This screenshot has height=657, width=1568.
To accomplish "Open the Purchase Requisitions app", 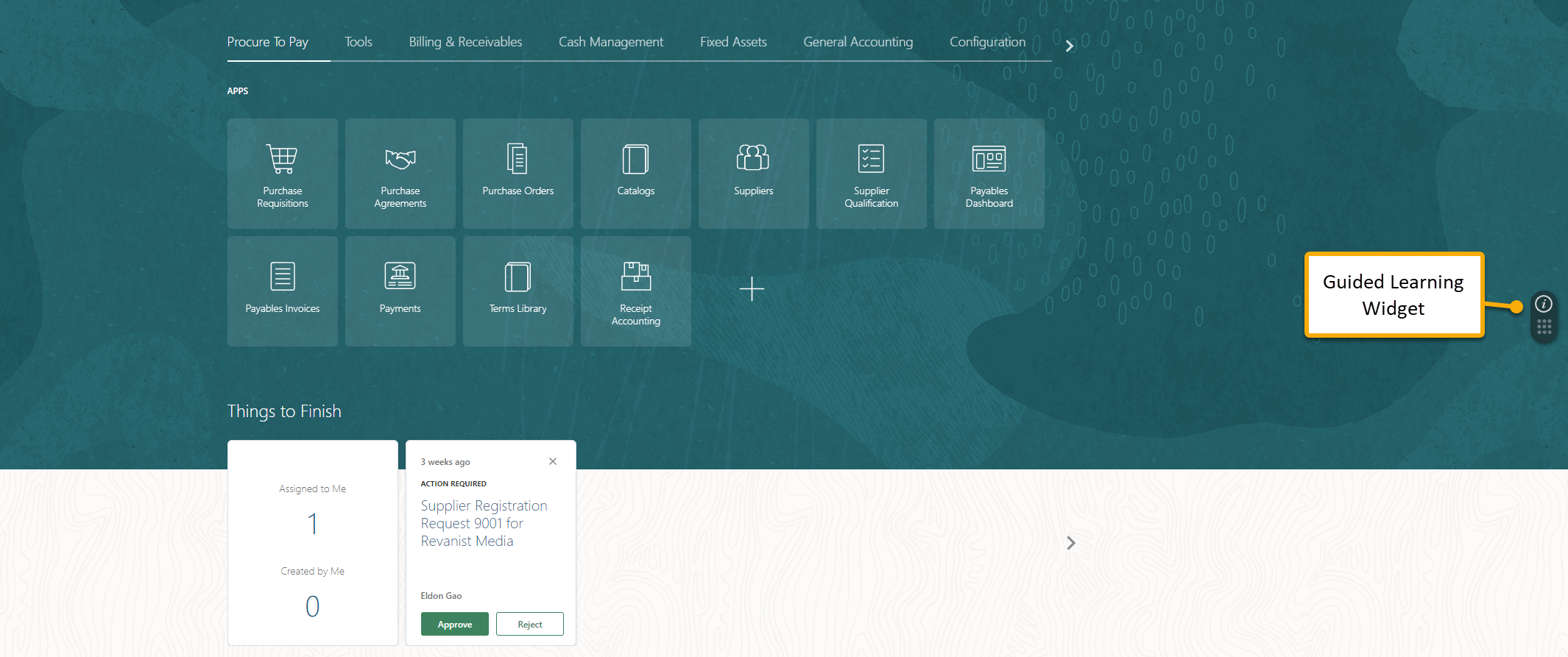I will (283, 174).
